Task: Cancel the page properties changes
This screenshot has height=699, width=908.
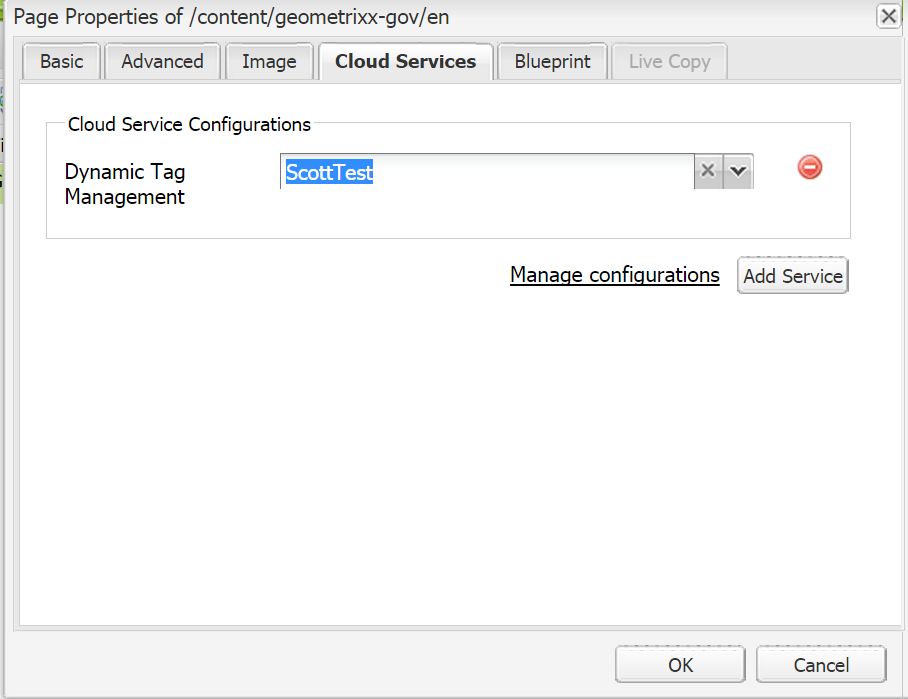Action: click(821, 665)
